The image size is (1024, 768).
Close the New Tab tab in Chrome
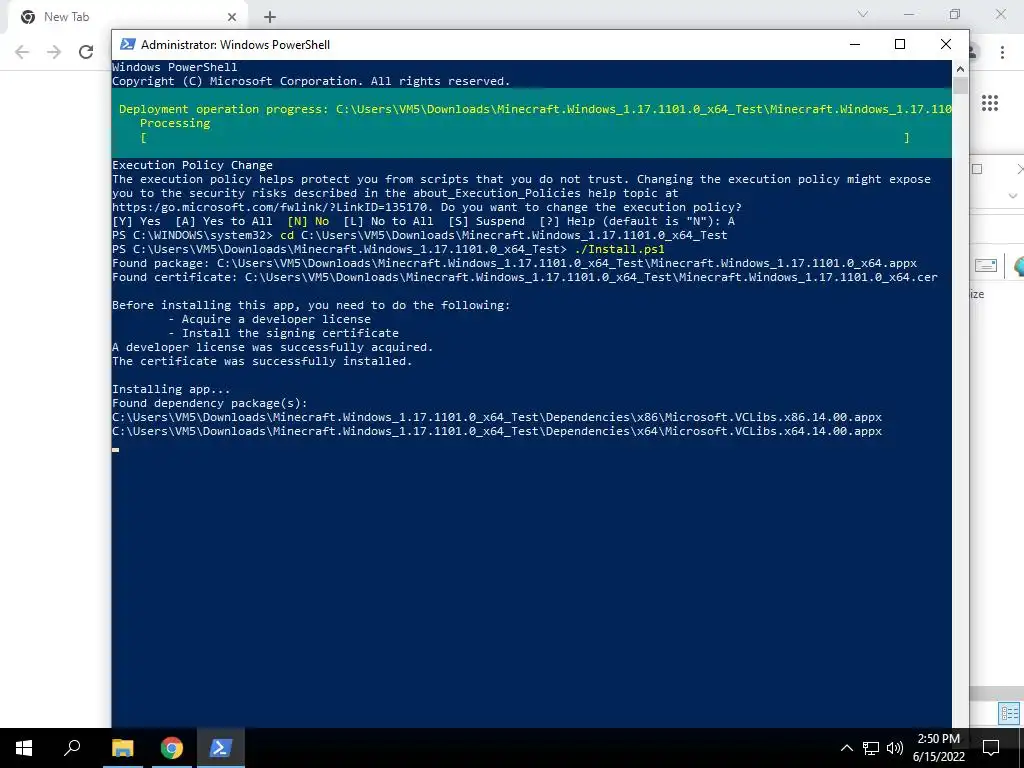click(x=232, y=17)
